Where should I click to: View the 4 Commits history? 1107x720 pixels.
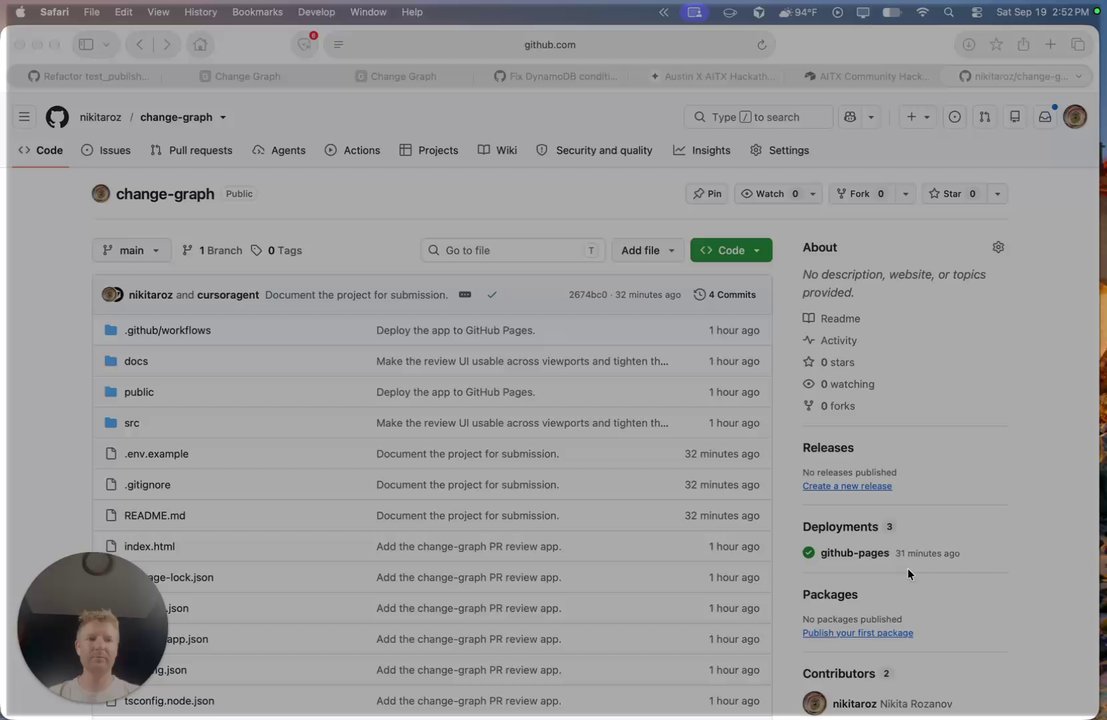coord(724,294)
